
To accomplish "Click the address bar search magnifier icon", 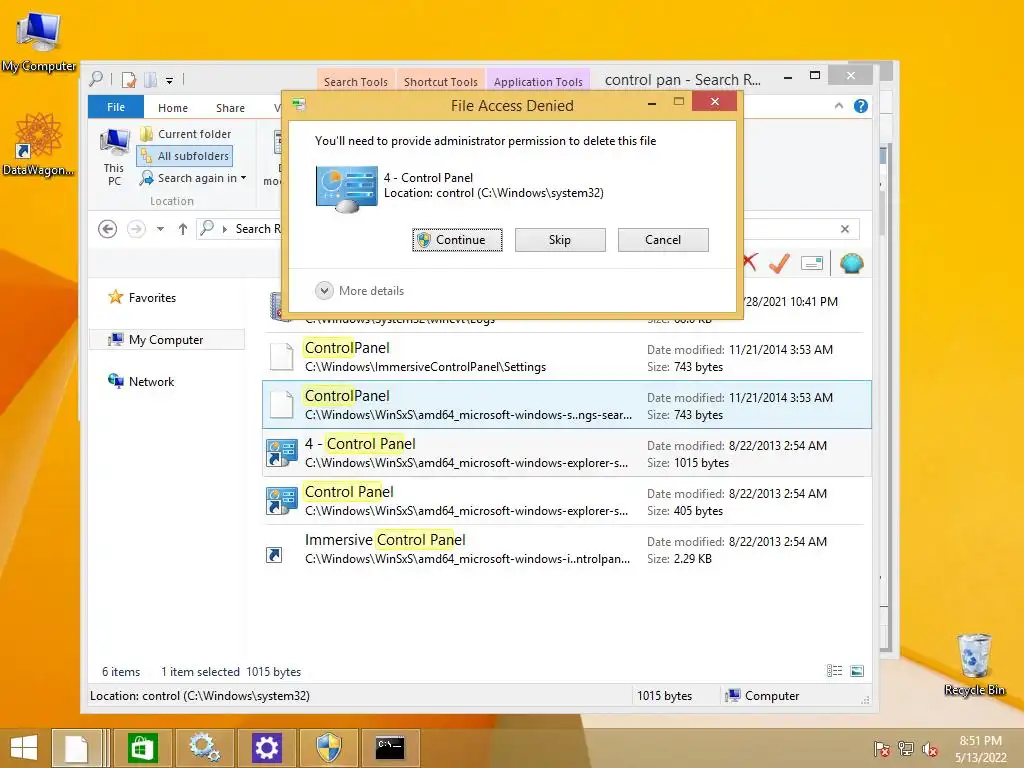I will [207, 228].
